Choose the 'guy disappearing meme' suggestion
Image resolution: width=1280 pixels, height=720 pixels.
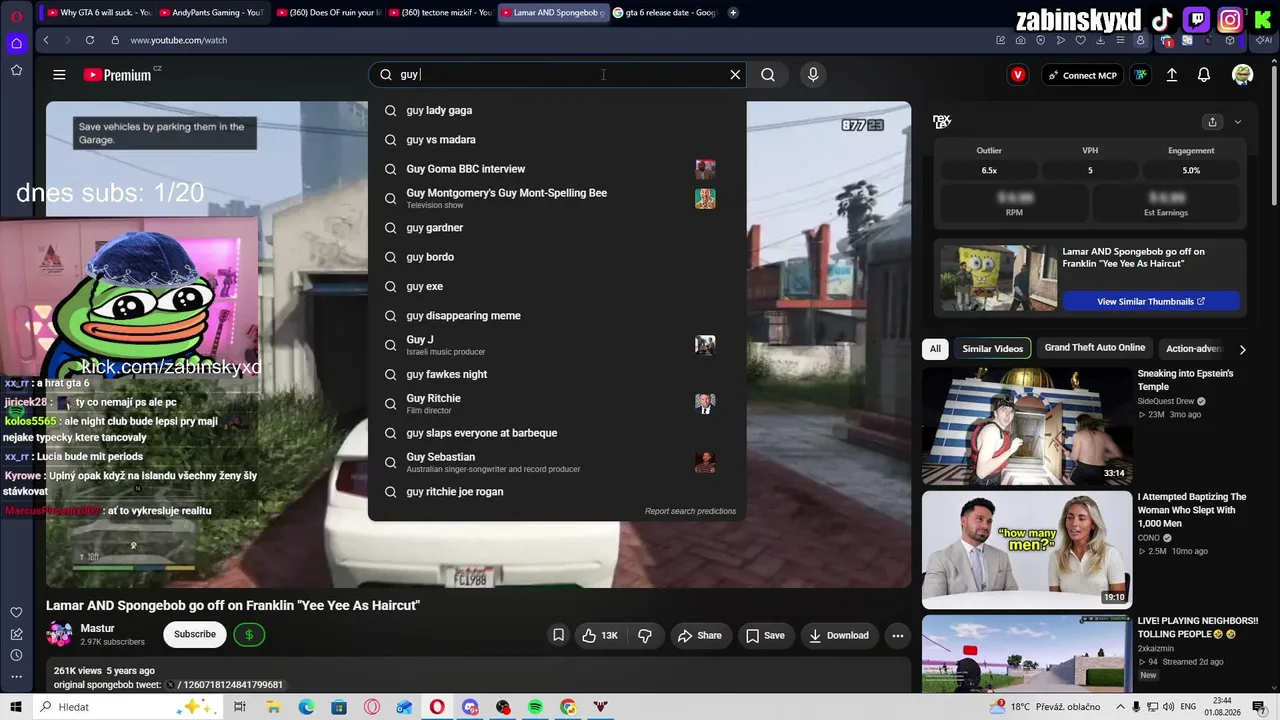(x=557, y=316)
